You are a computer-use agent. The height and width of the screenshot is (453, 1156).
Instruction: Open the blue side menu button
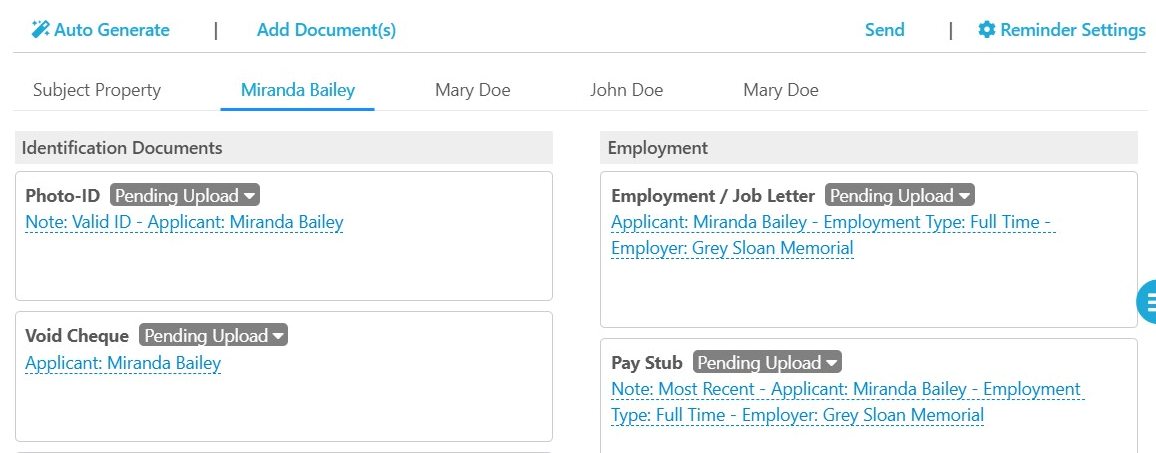(1147, 302)
